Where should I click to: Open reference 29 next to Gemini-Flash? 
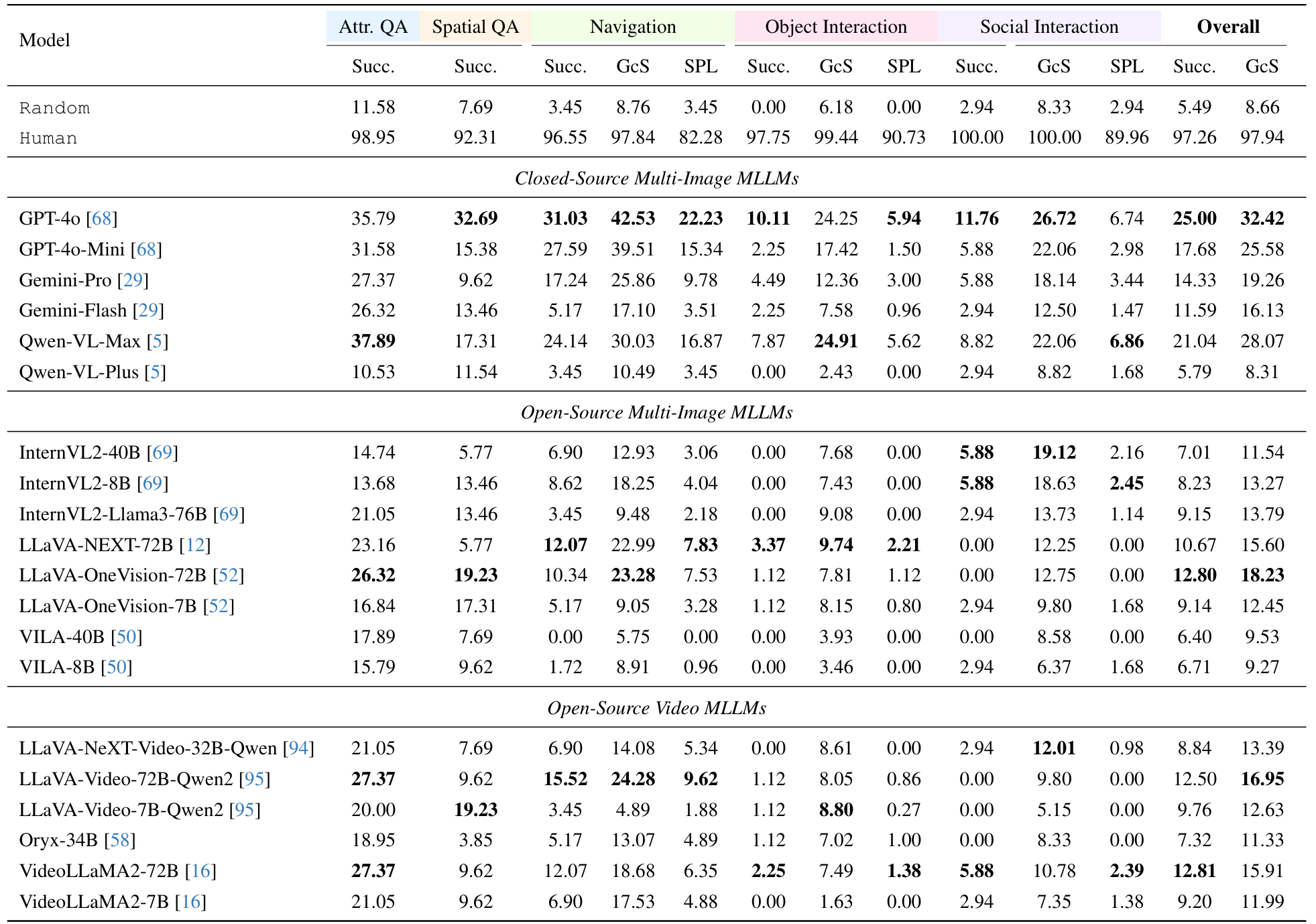[x=148, y=310]
